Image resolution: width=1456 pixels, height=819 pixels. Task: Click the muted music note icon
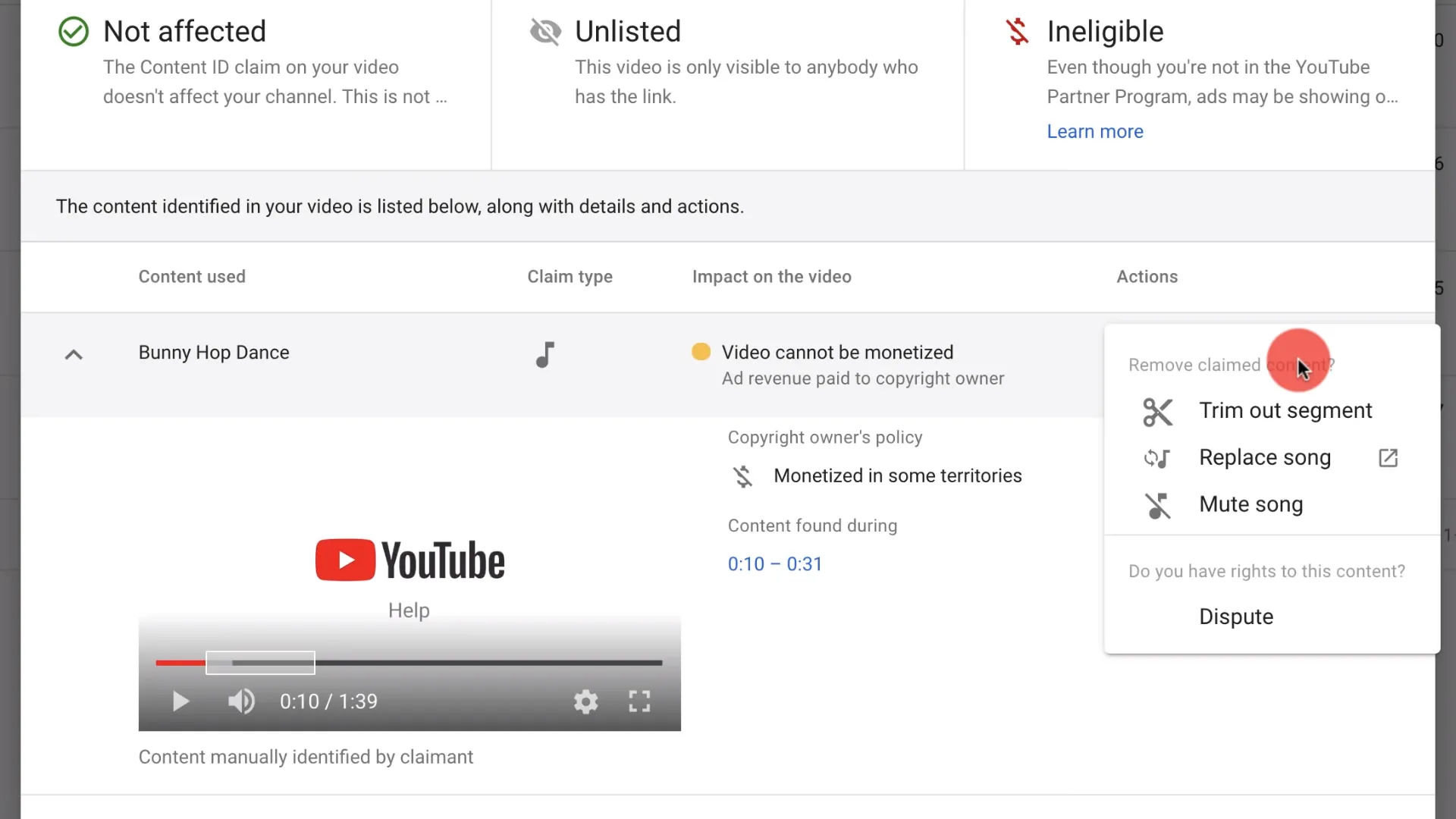click(1157, 505)
